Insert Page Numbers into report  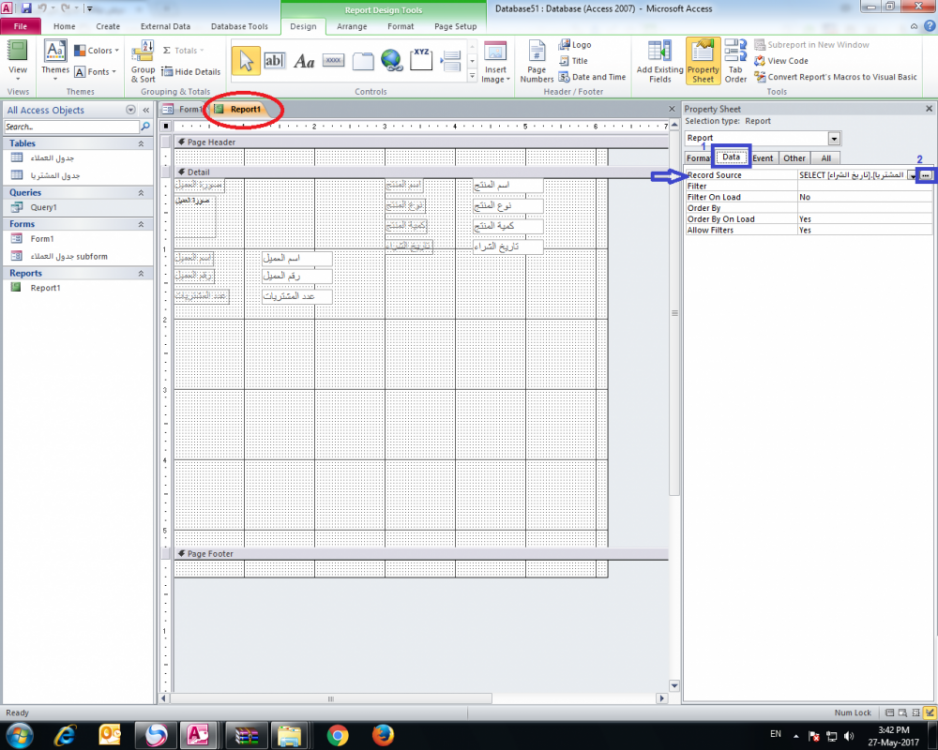(x=537, y=61)
